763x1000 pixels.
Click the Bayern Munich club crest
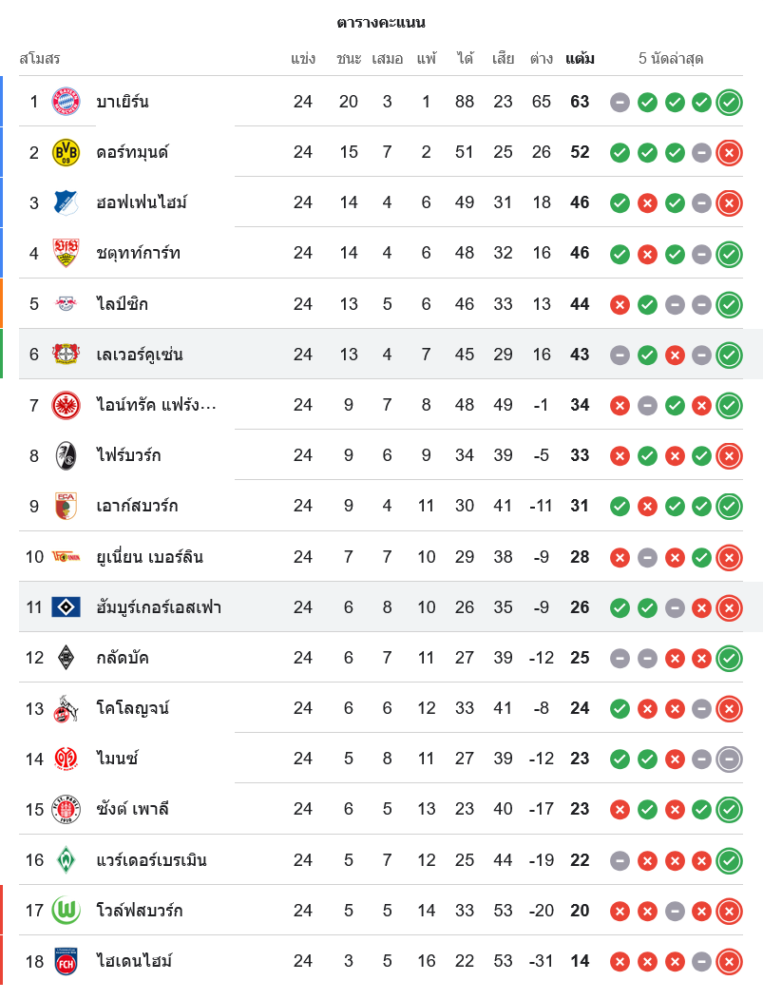[x=66, y=102]
